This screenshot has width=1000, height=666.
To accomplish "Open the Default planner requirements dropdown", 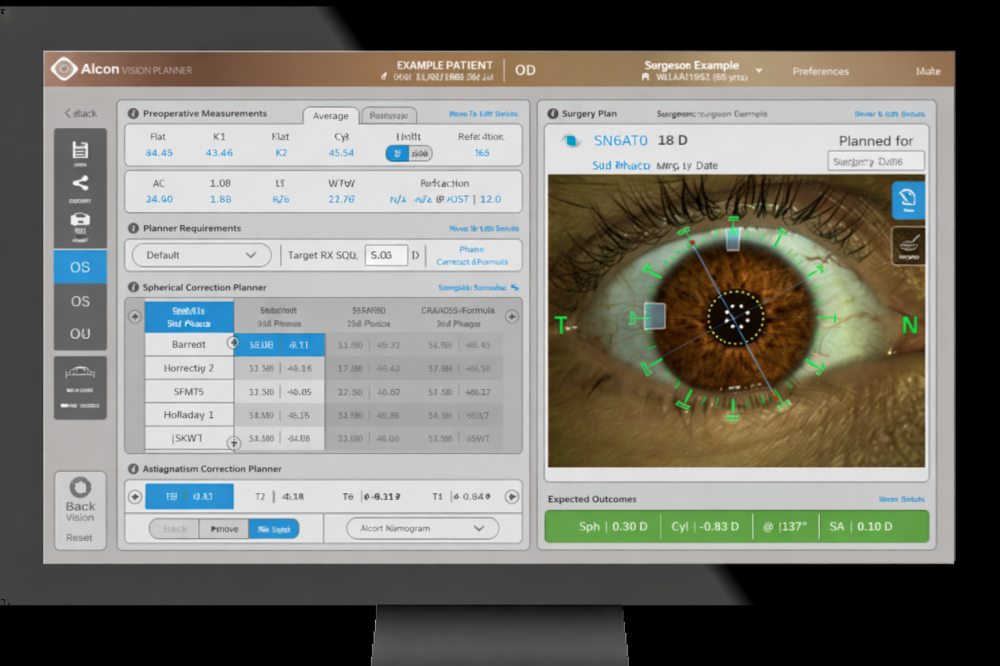I will pyautogui.click(x=201, y=255).
